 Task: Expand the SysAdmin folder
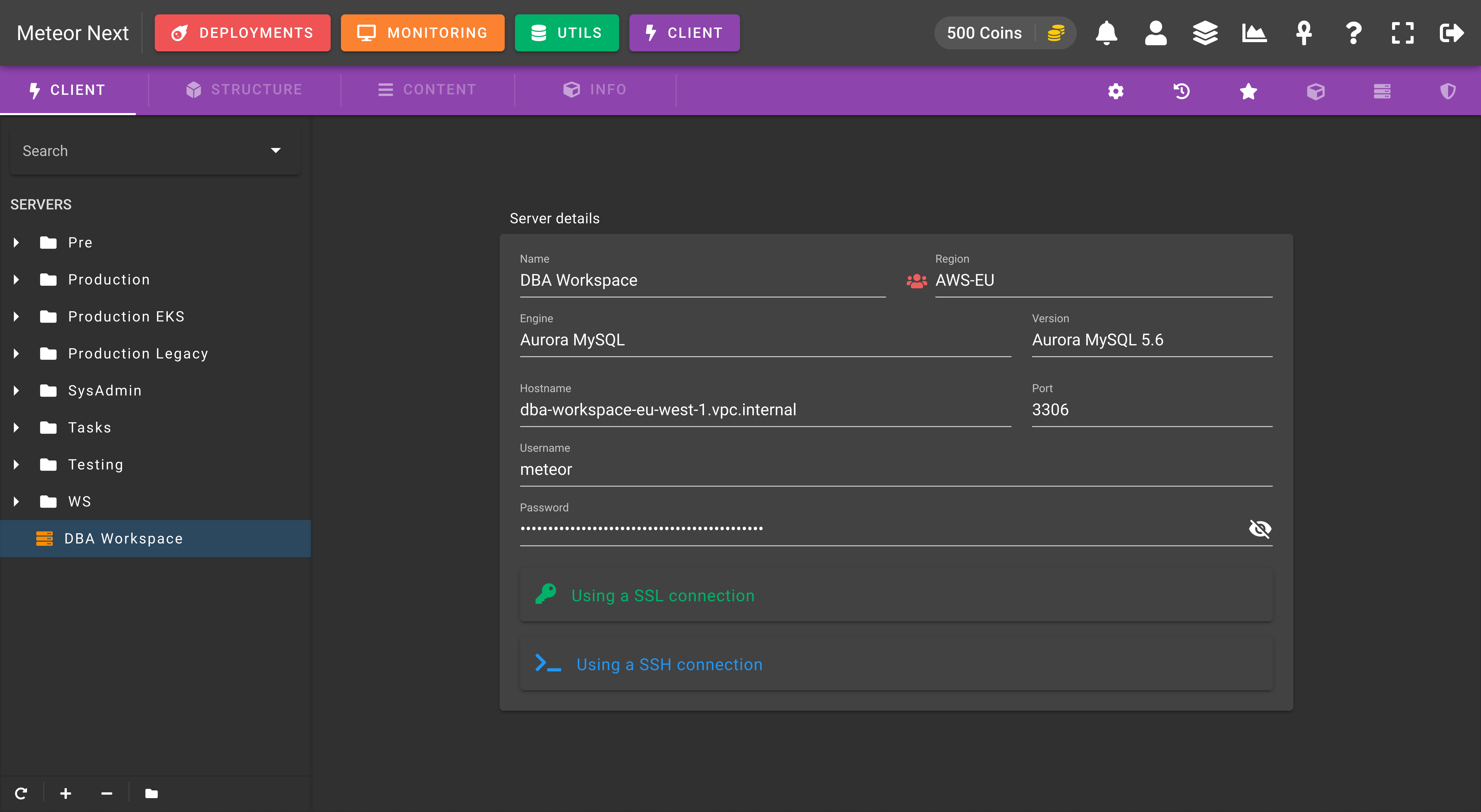16,391
